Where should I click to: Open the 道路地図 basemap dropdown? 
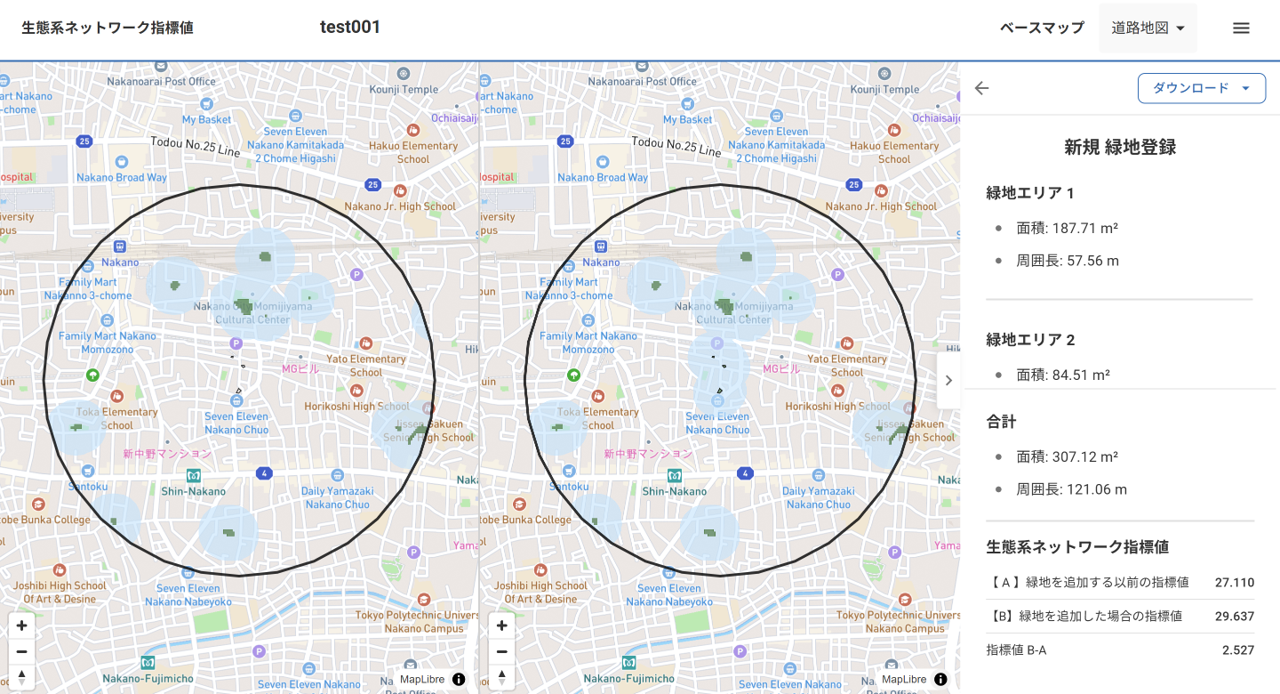click(1147, 28)
